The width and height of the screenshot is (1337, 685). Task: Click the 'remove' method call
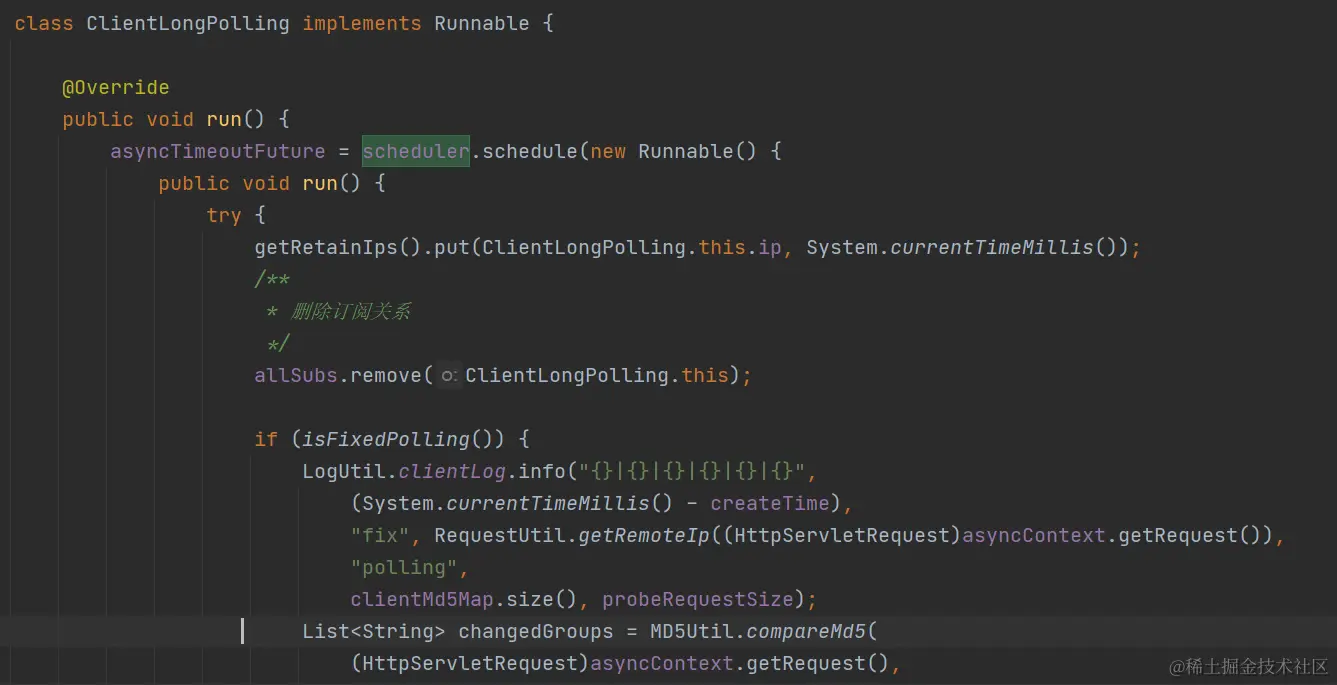[x=386, y=375]
